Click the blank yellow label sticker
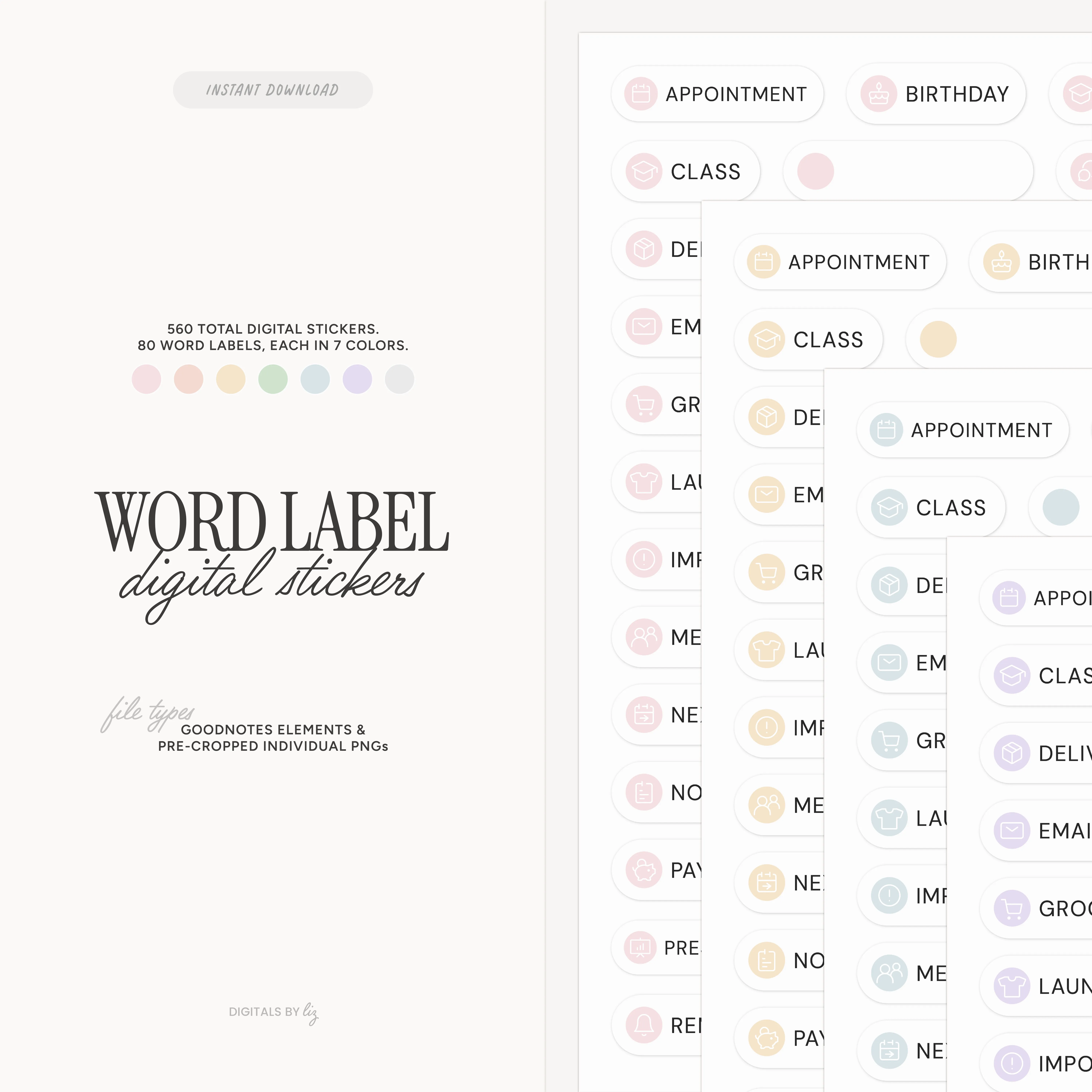 pos(999,339)
